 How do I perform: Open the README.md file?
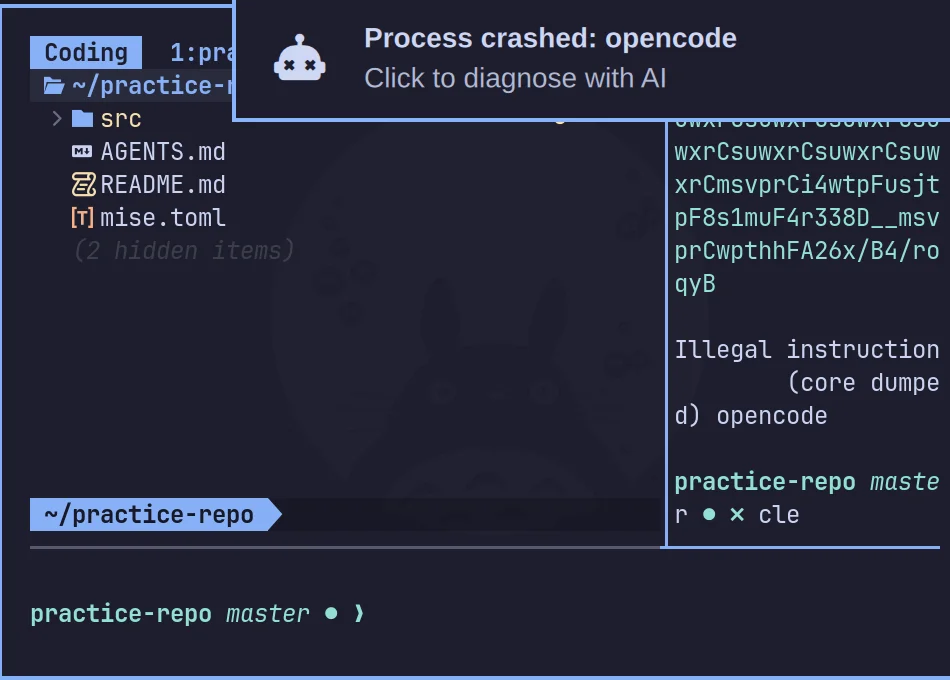point(163,184)
